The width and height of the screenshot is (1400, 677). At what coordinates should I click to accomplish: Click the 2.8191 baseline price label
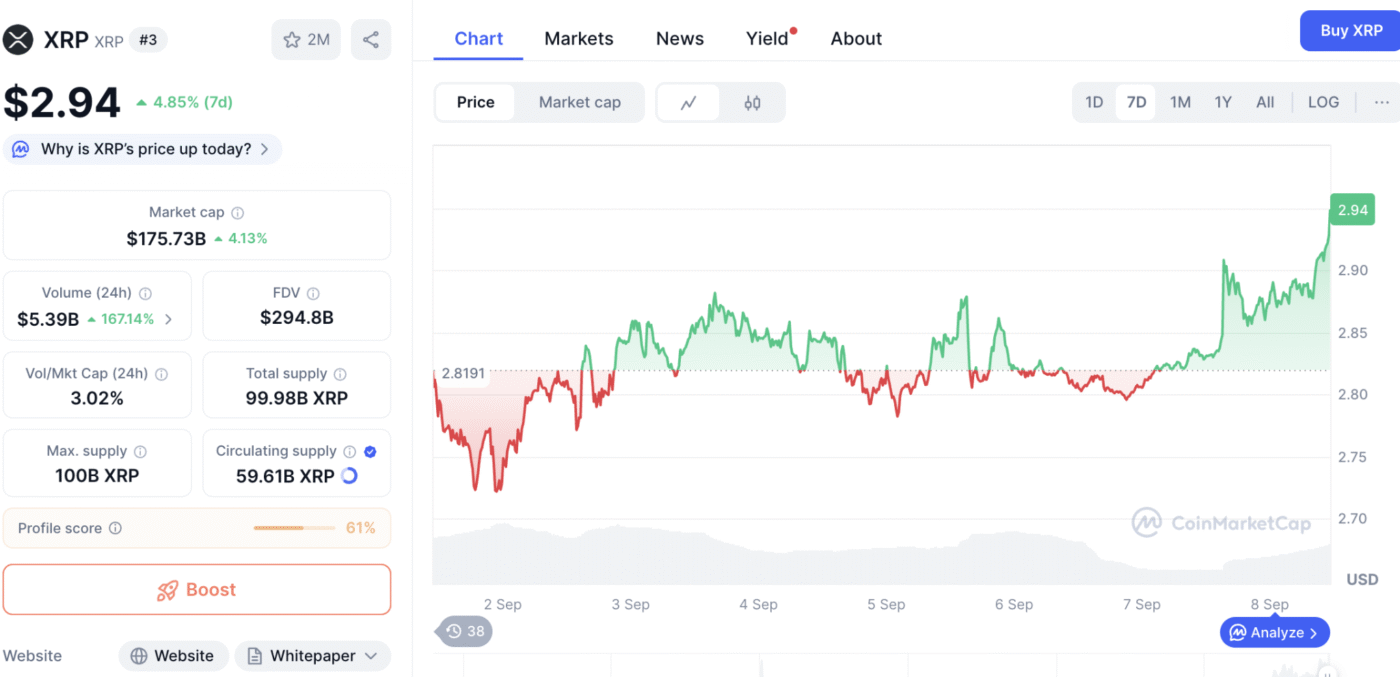(x=463, y=374)
